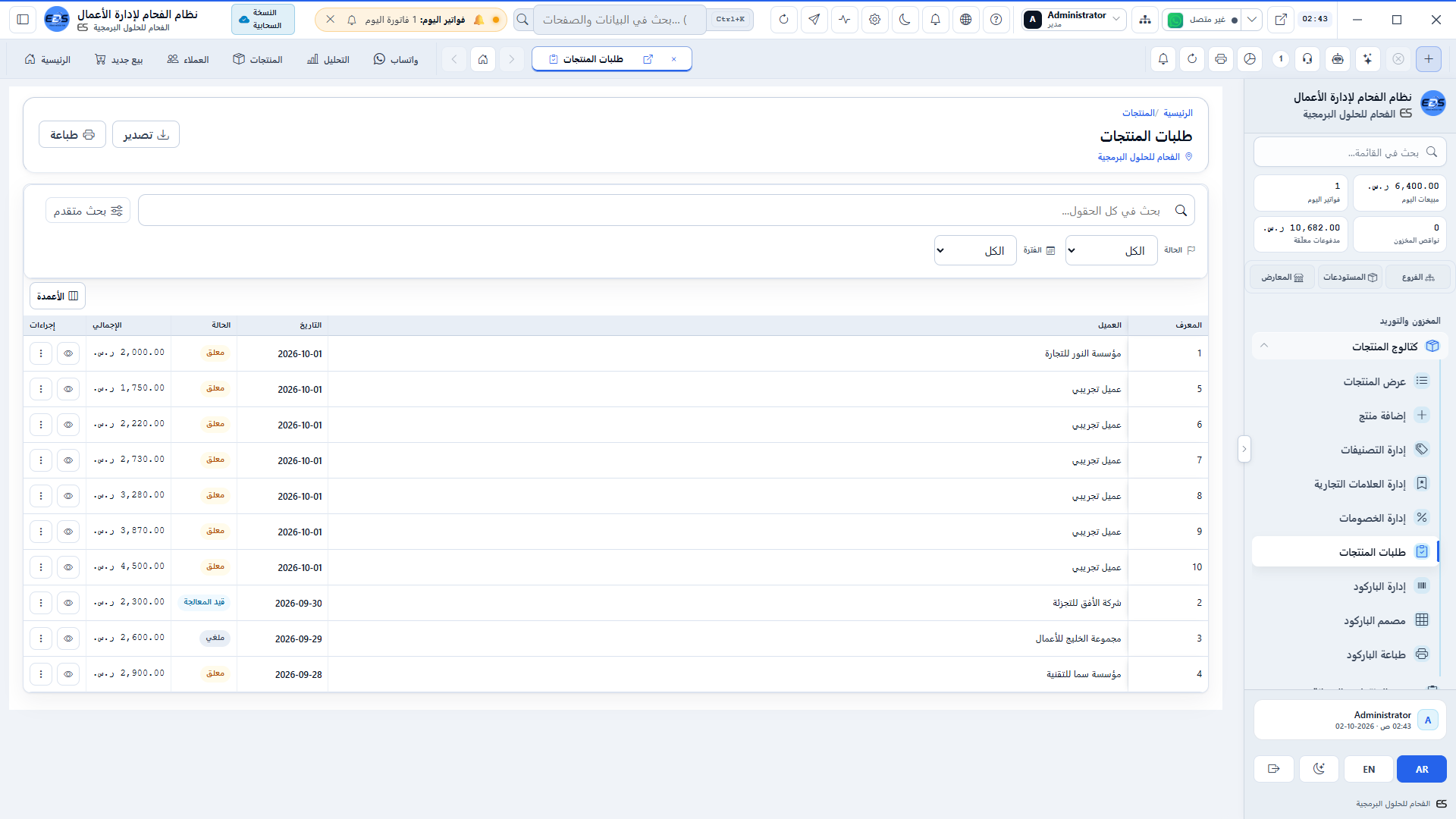This screenshot has height=819, width=1456.
Task: Open the three-dot actions menu for order 10
Action: [x=41, y=567]
